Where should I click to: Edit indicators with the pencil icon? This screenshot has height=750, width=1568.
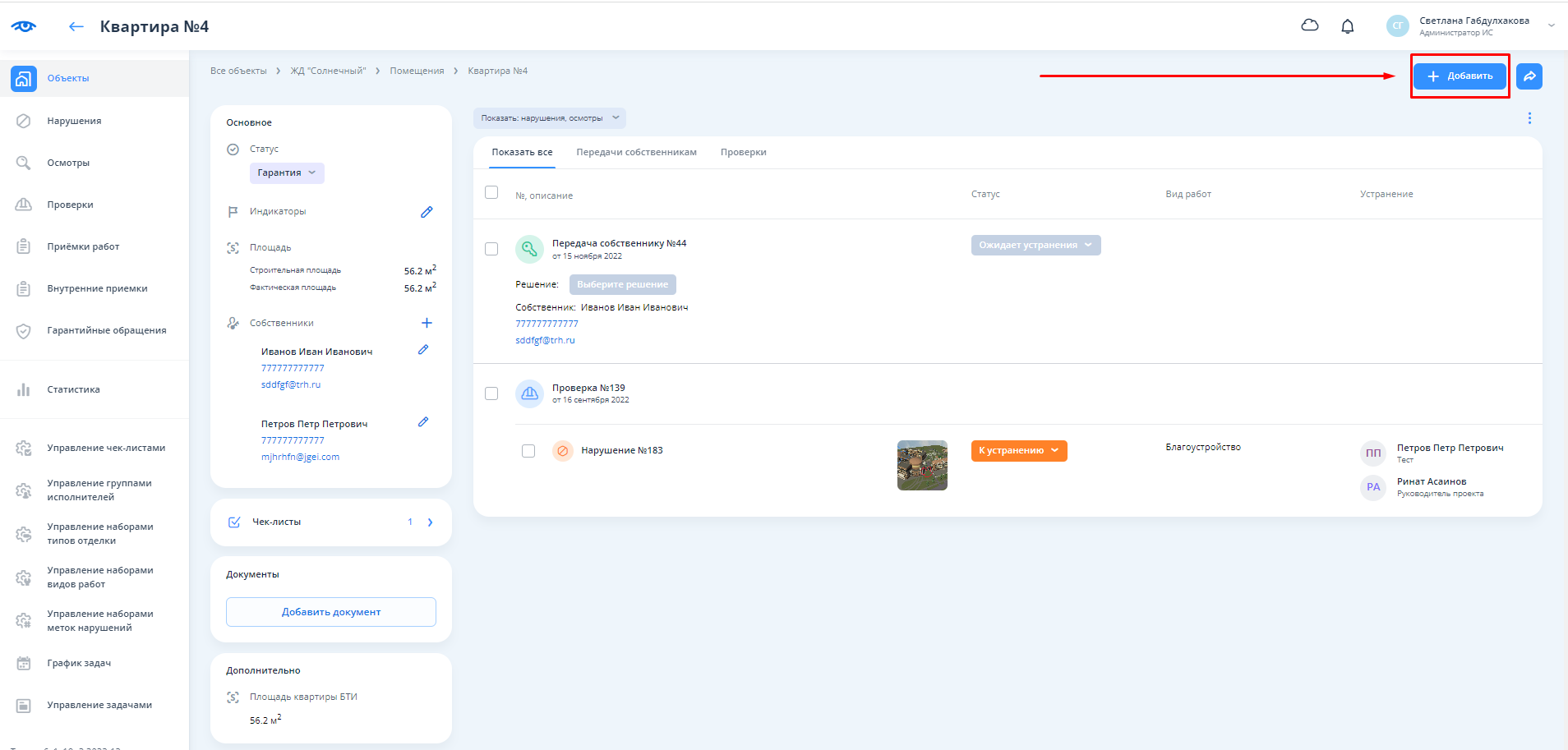click(427, 212)
